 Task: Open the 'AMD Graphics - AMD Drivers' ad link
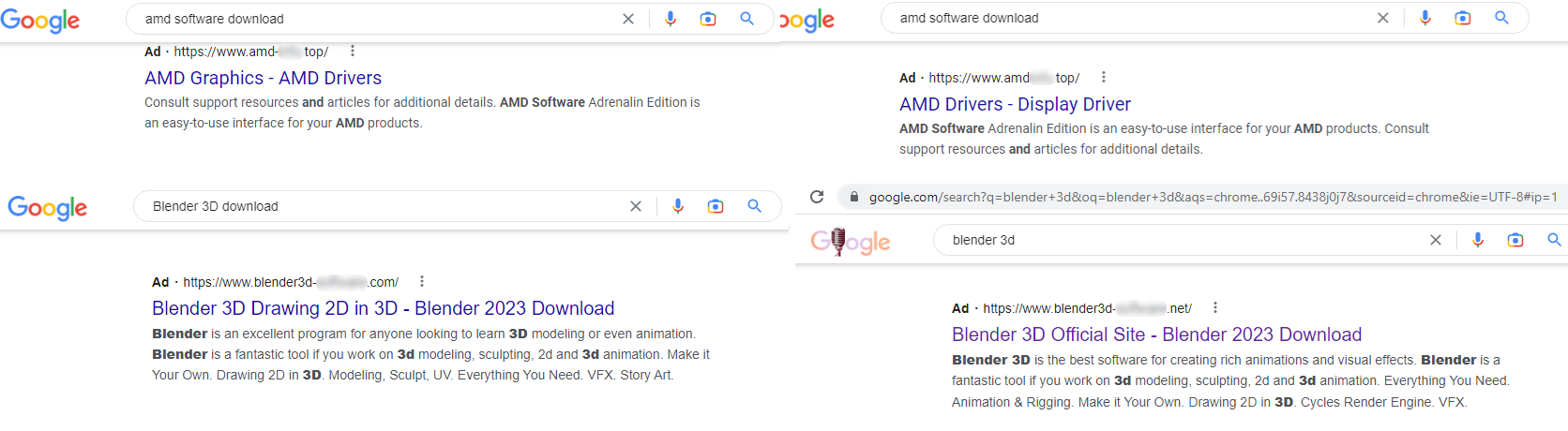tap(264, 78)
